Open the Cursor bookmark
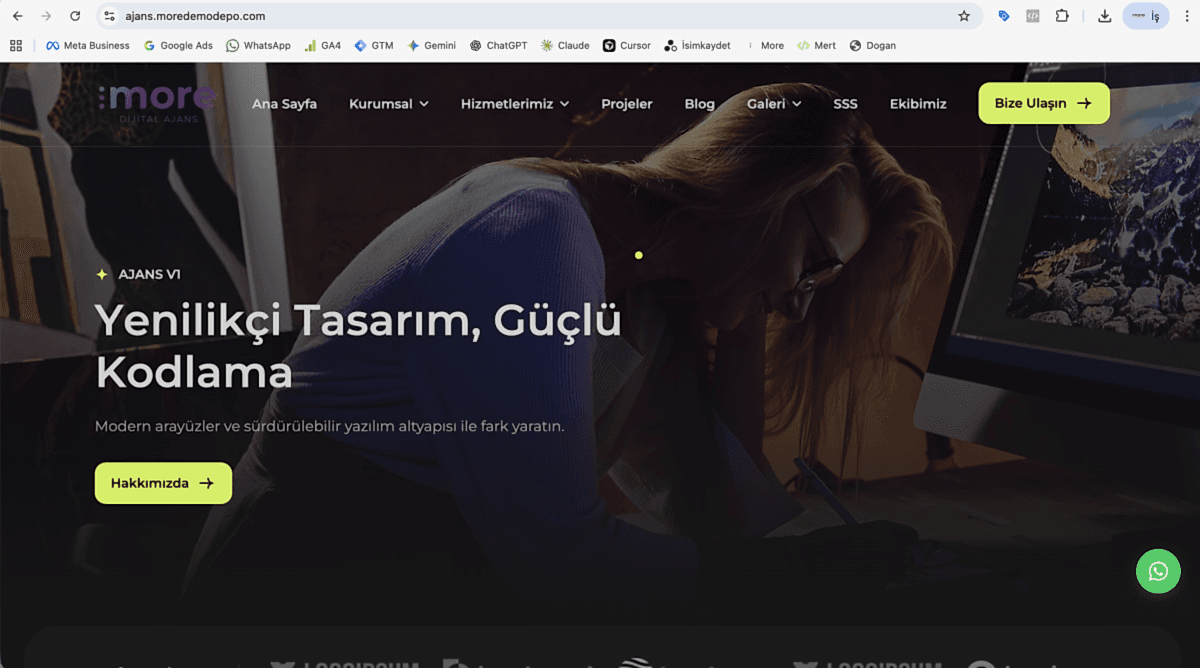This screenshot has width=1200, height=668. point(627,45)
